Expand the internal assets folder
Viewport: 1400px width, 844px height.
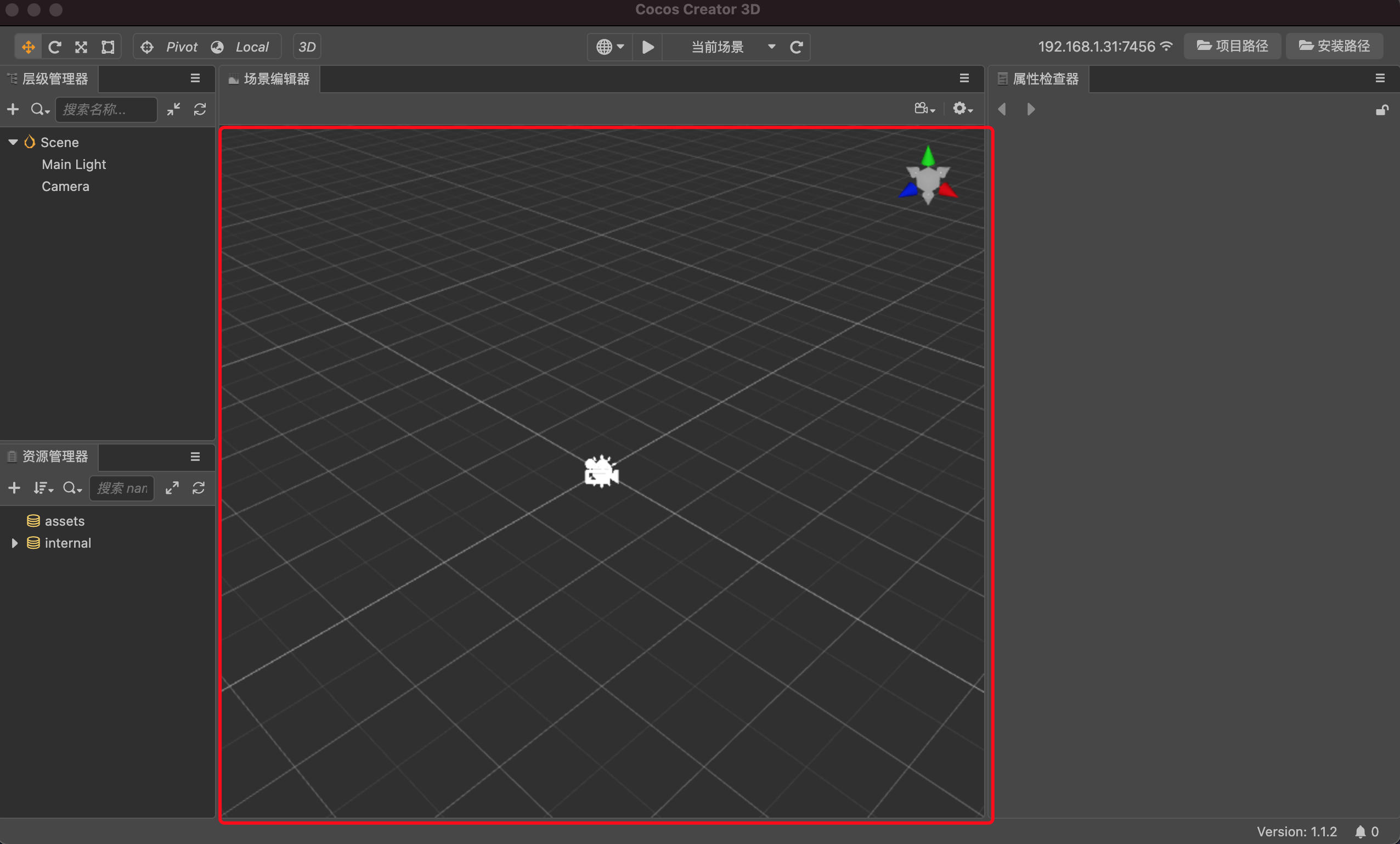coord(15,543)
